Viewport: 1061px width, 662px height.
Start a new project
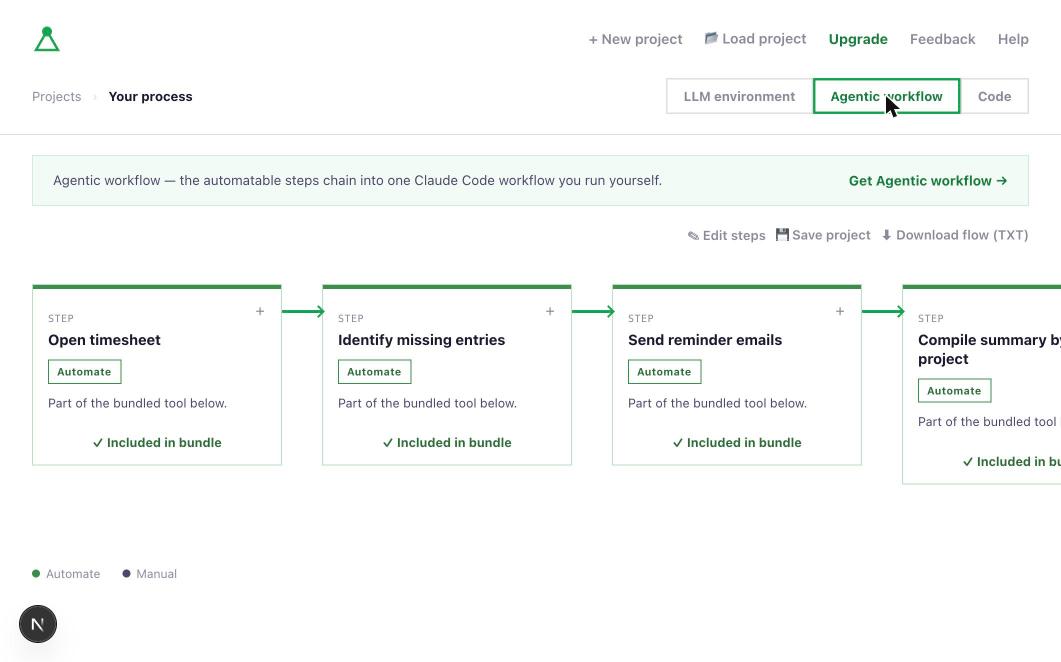[635, 39]
